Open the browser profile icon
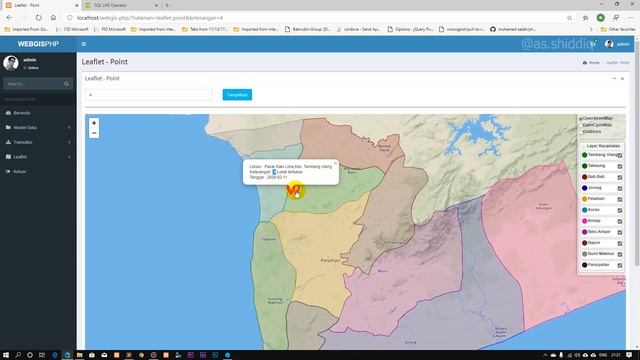 tap(600, 18)
